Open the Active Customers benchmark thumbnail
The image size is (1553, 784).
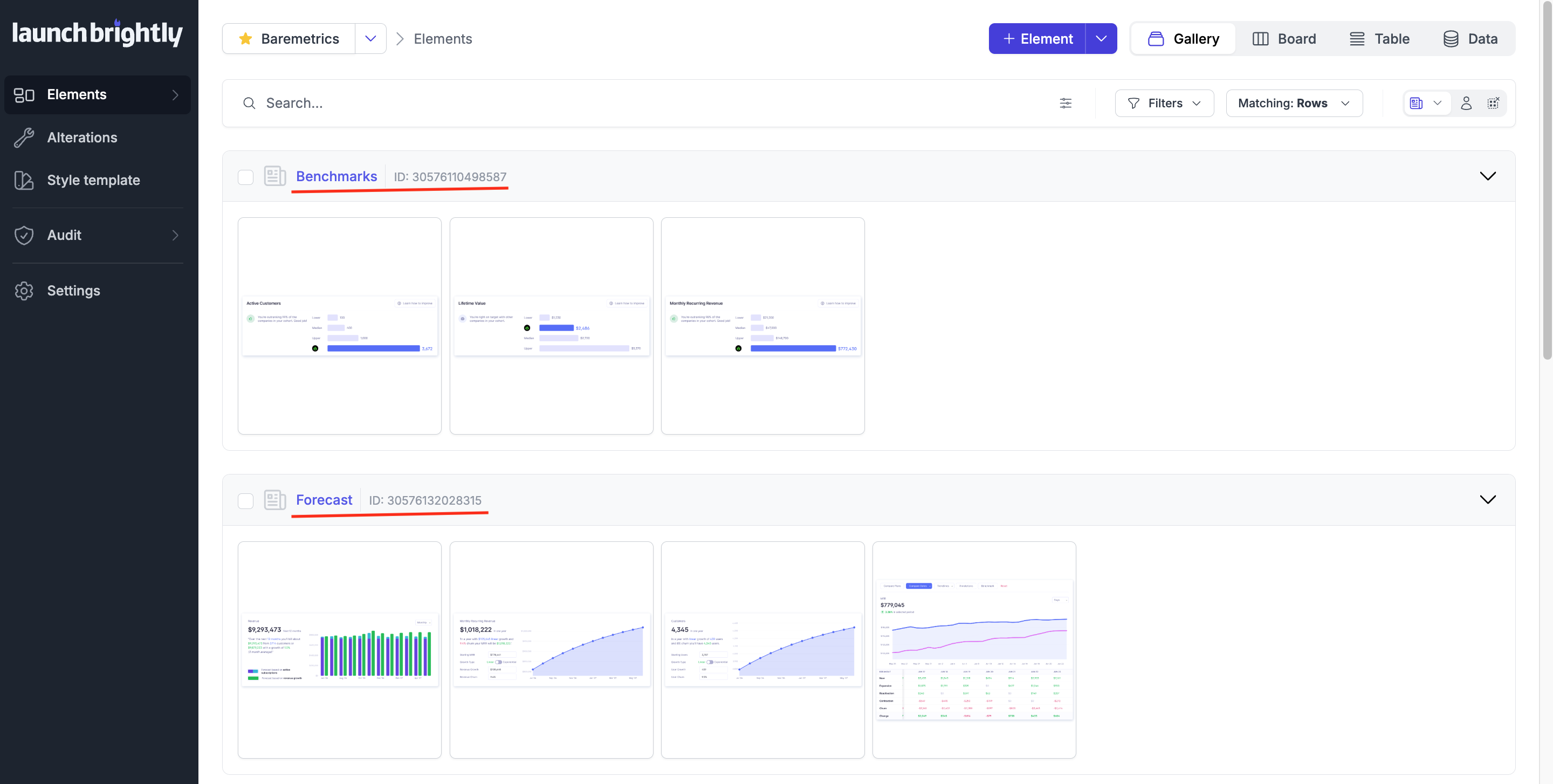(x=339, y=326)
